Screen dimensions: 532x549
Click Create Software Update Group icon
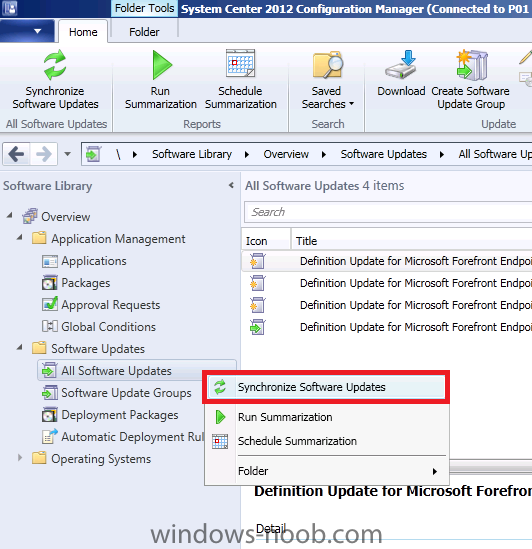click(471, 65)
